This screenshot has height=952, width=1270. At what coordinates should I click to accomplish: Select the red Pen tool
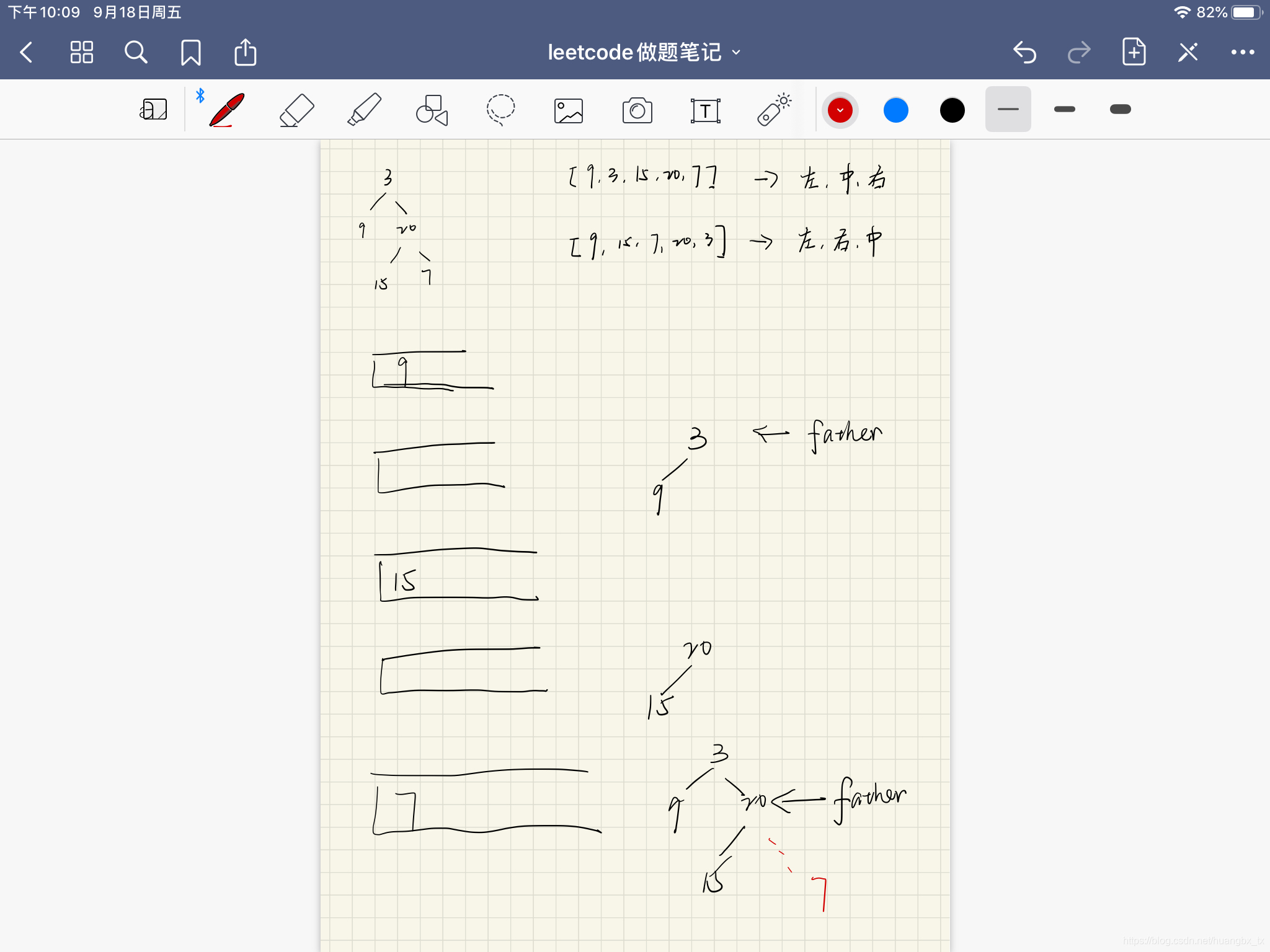pyautogui.click(x=227, y=110)
